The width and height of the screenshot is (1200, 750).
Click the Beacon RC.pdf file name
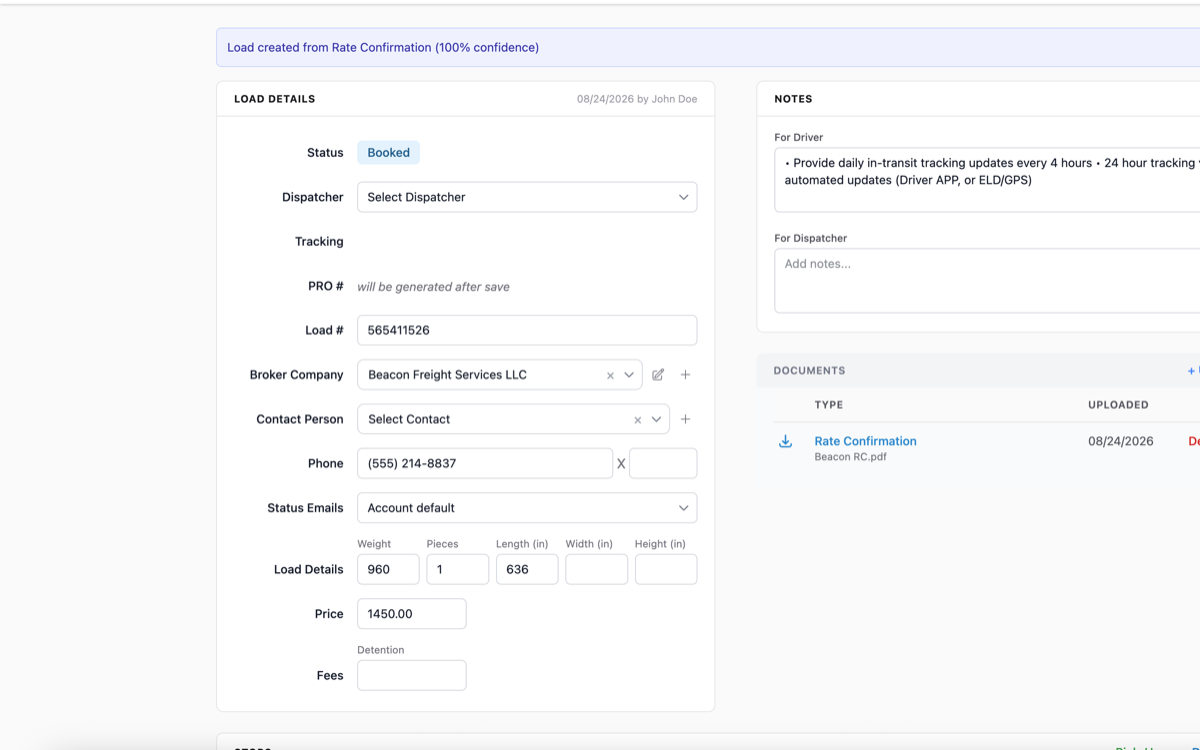850,457
